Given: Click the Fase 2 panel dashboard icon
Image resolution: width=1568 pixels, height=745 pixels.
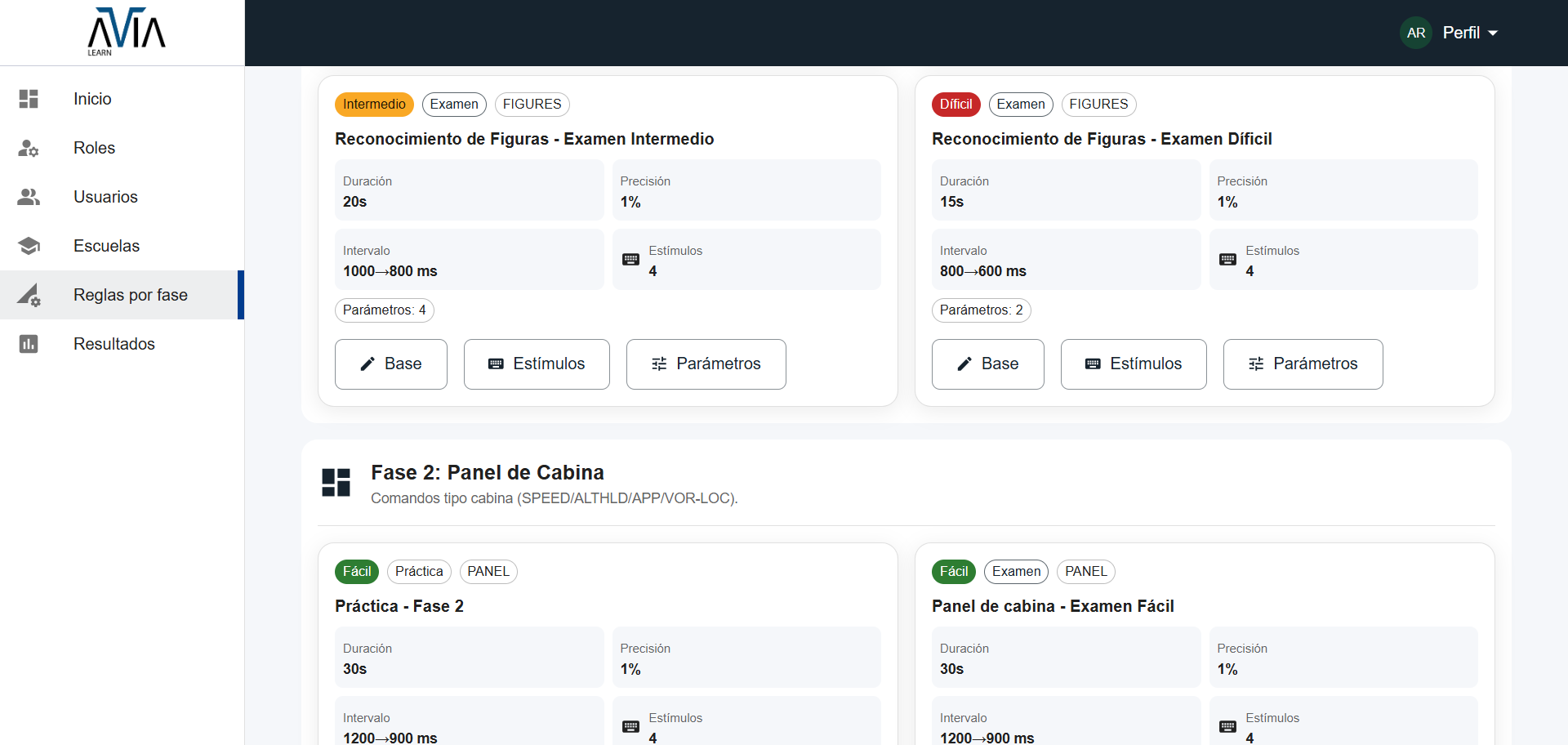Looking at the screenshot, I should click(336, 483).
